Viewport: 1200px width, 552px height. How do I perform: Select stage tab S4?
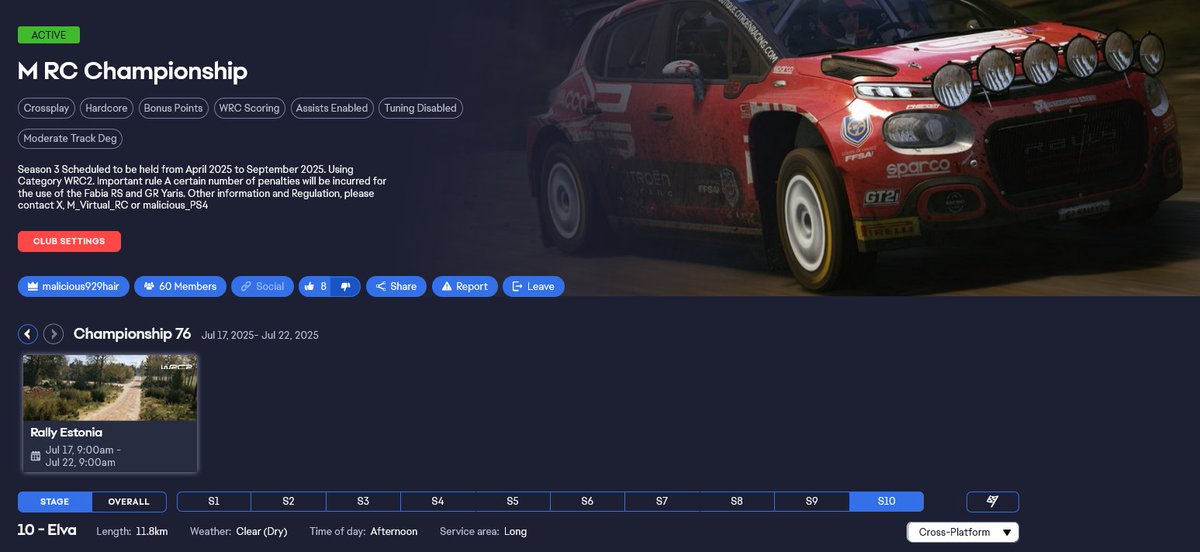438,501
